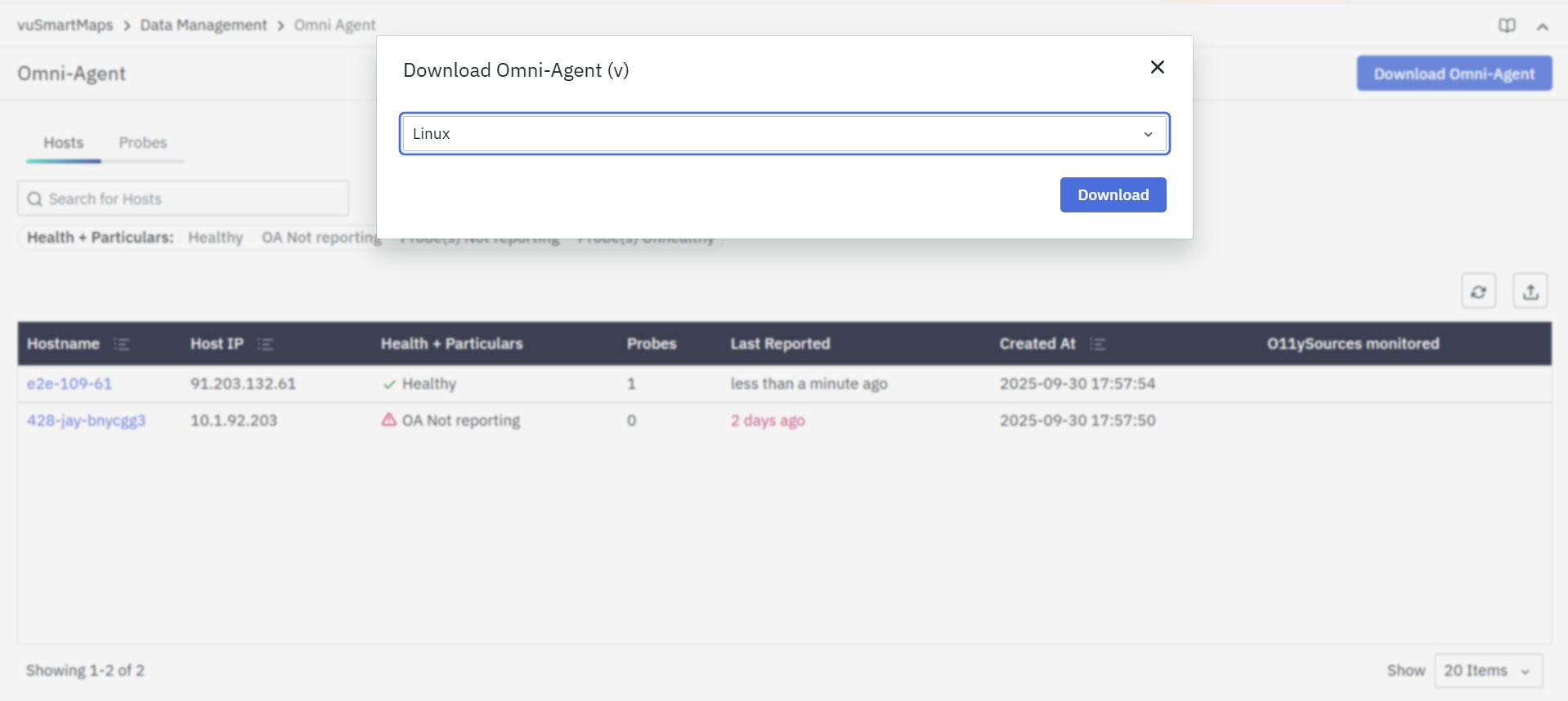Open the documentation book icon
1568x701 pixels.
(1507, 25)
